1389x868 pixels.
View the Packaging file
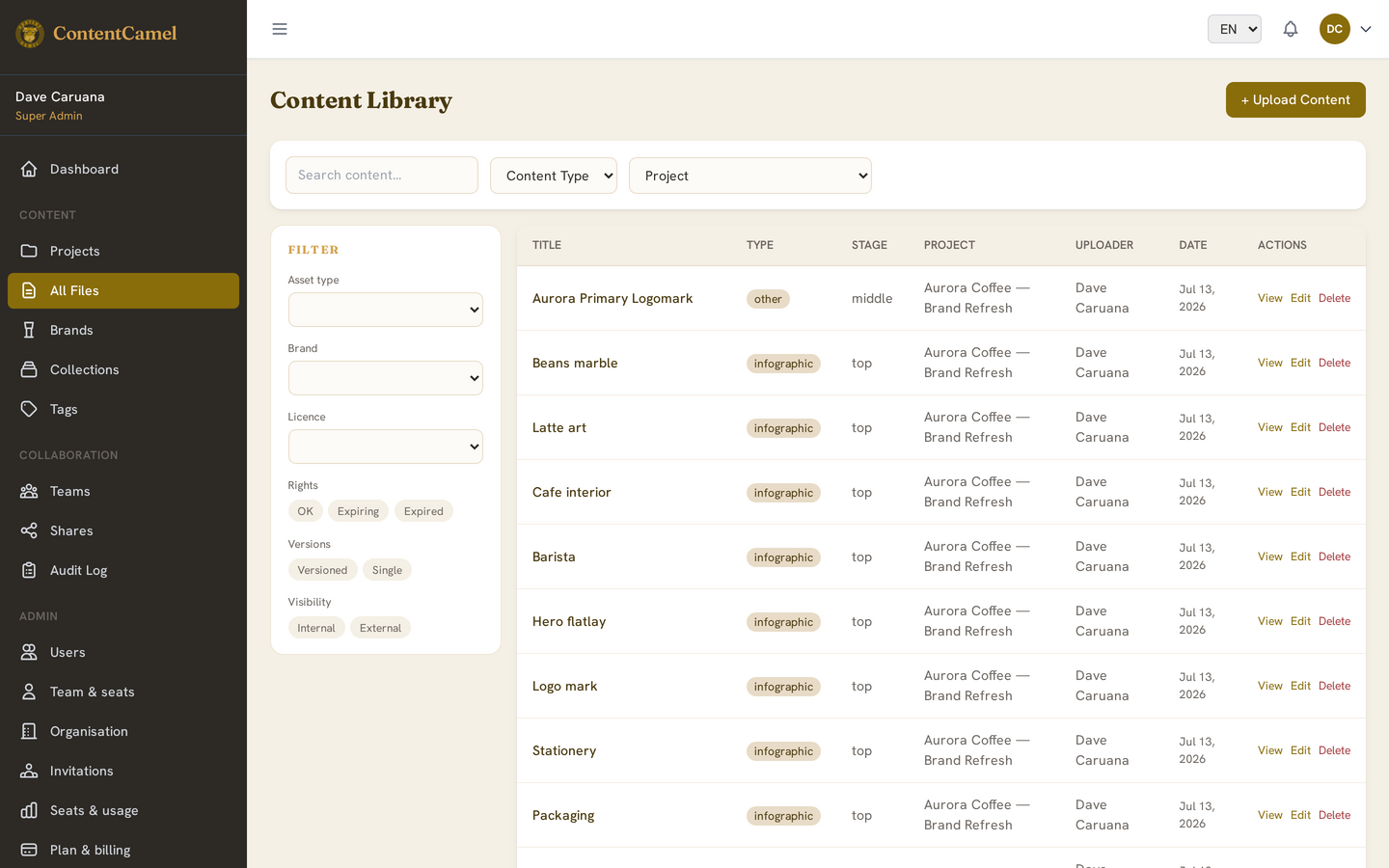pos(1269,815)
